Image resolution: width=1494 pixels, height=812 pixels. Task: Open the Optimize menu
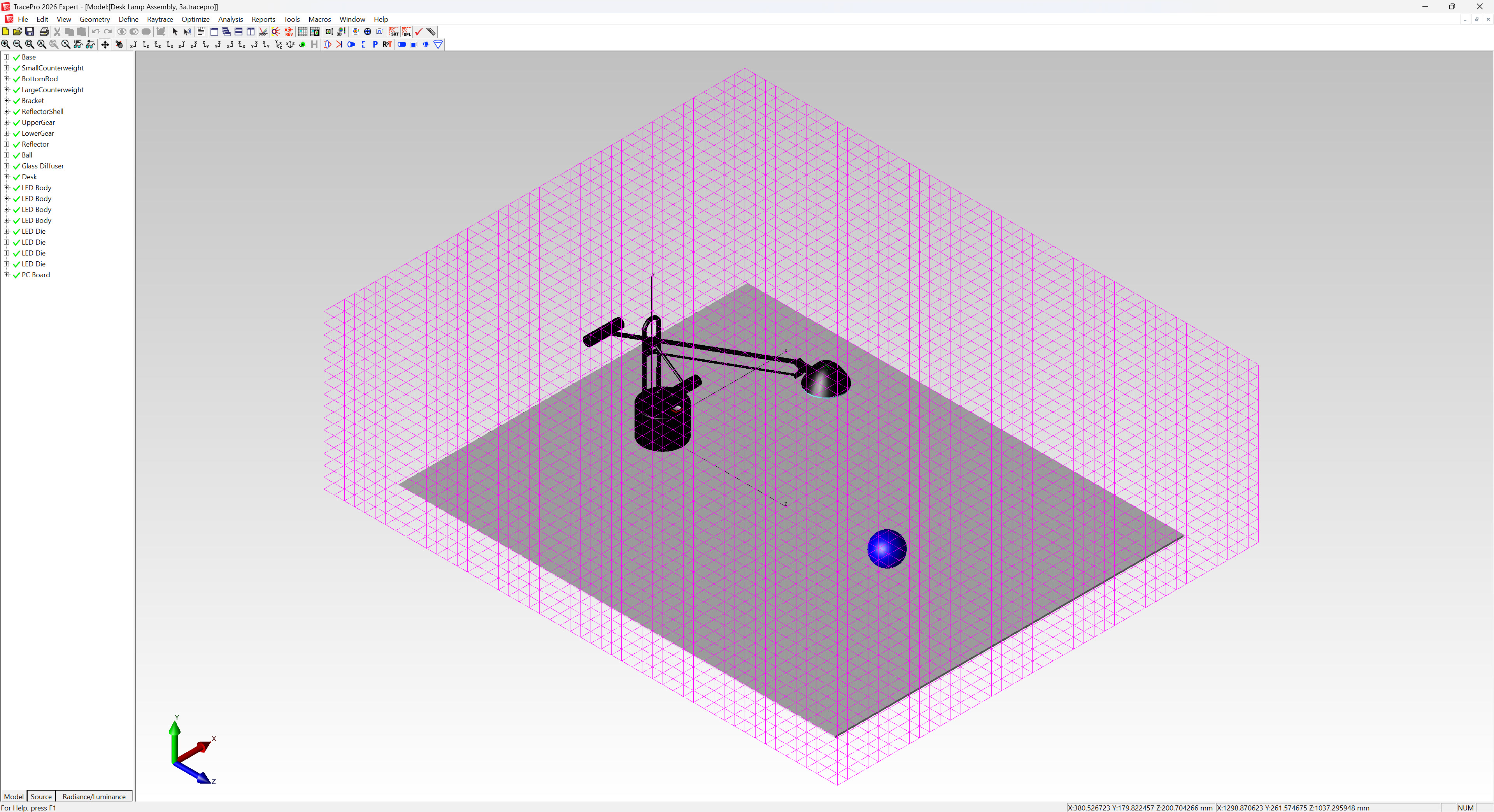point(195,19)
